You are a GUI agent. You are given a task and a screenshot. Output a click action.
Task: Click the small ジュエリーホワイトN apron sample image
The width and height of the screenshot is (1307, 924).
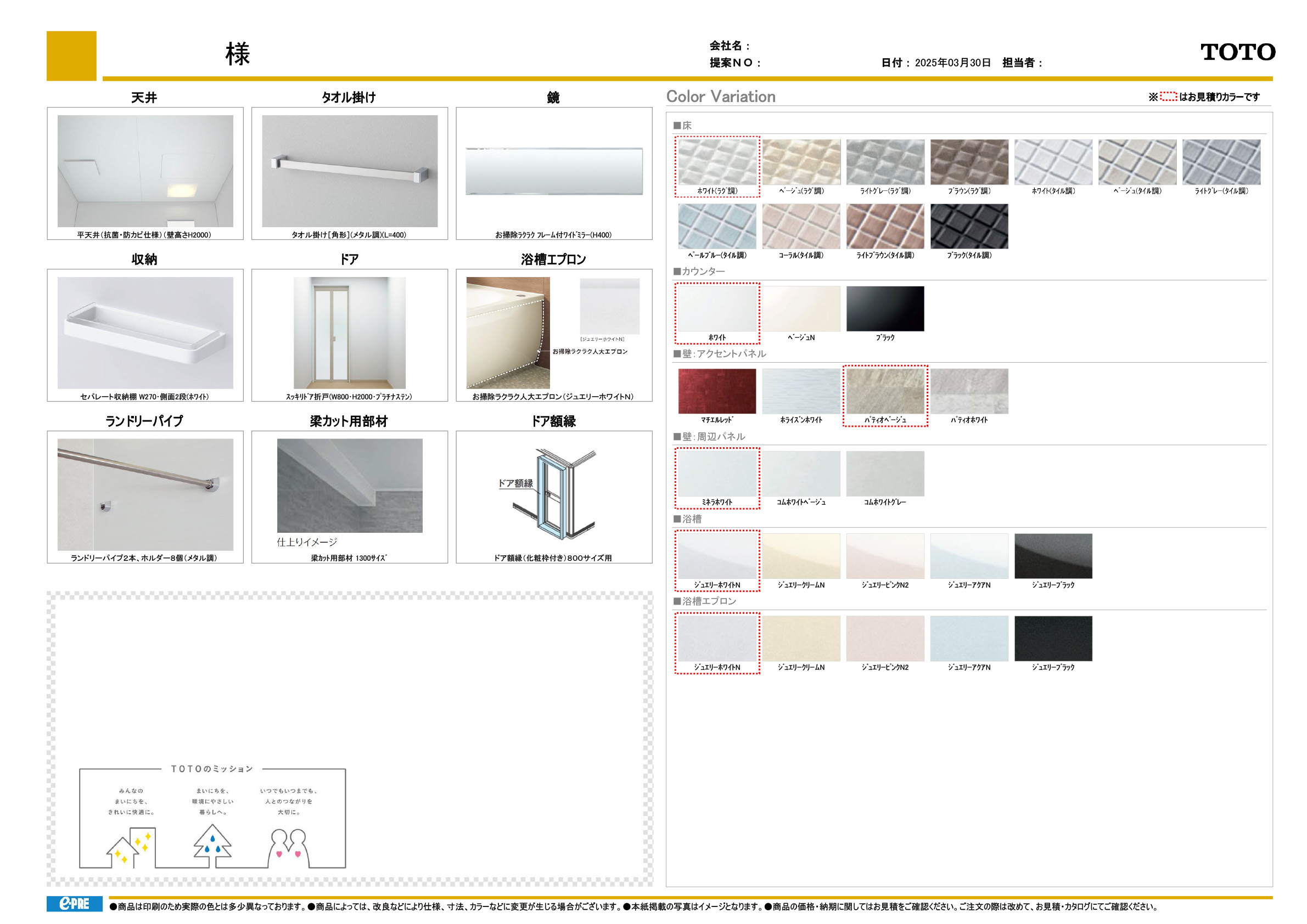point(610,306)
